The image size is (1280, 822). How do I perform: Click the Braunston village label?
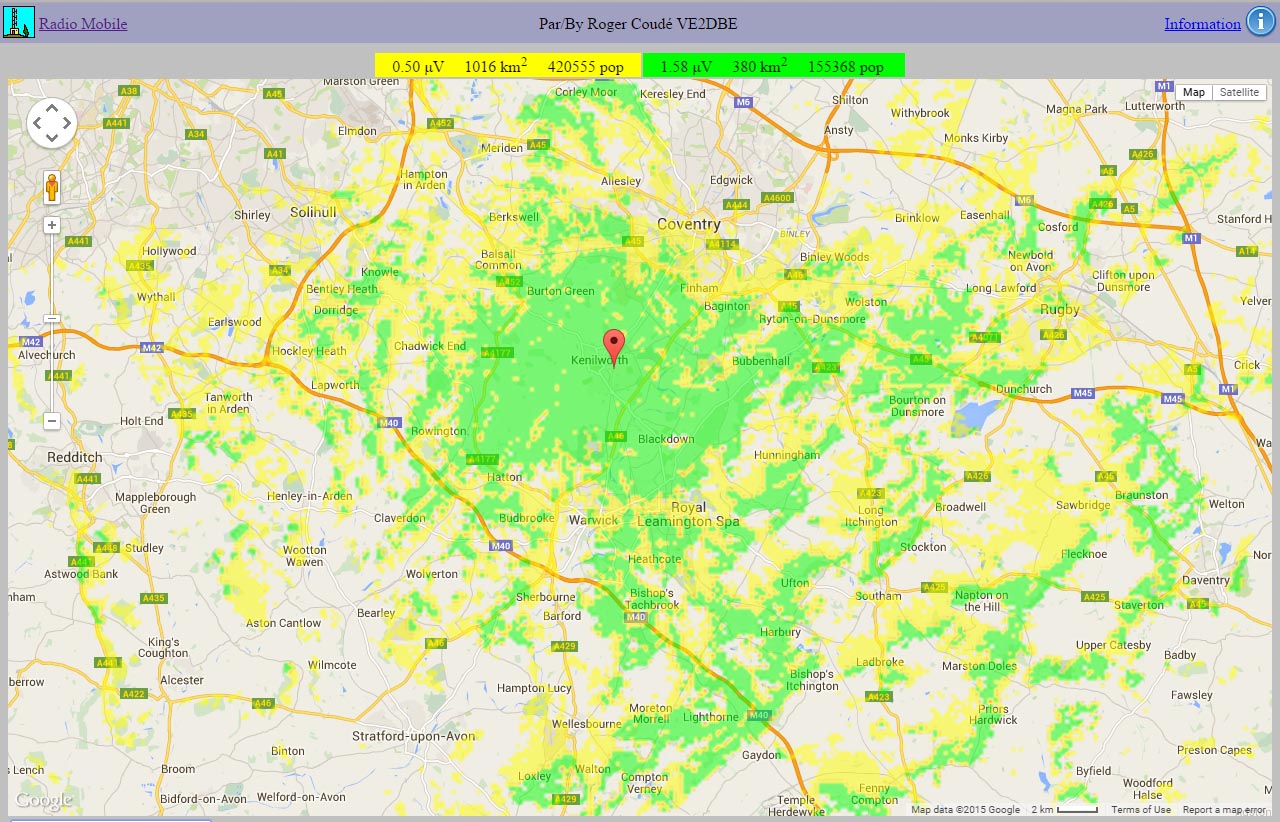(x=1141, y=495)
